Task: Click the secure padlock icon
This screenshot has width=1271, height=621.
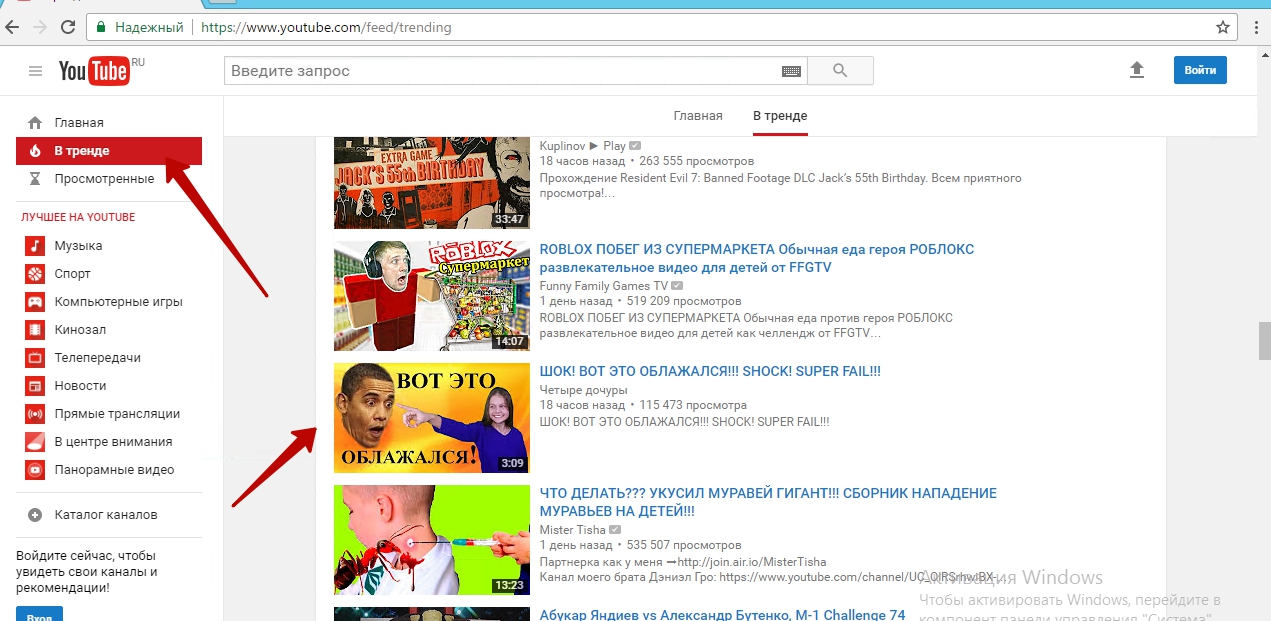Action: click(100, 27)
